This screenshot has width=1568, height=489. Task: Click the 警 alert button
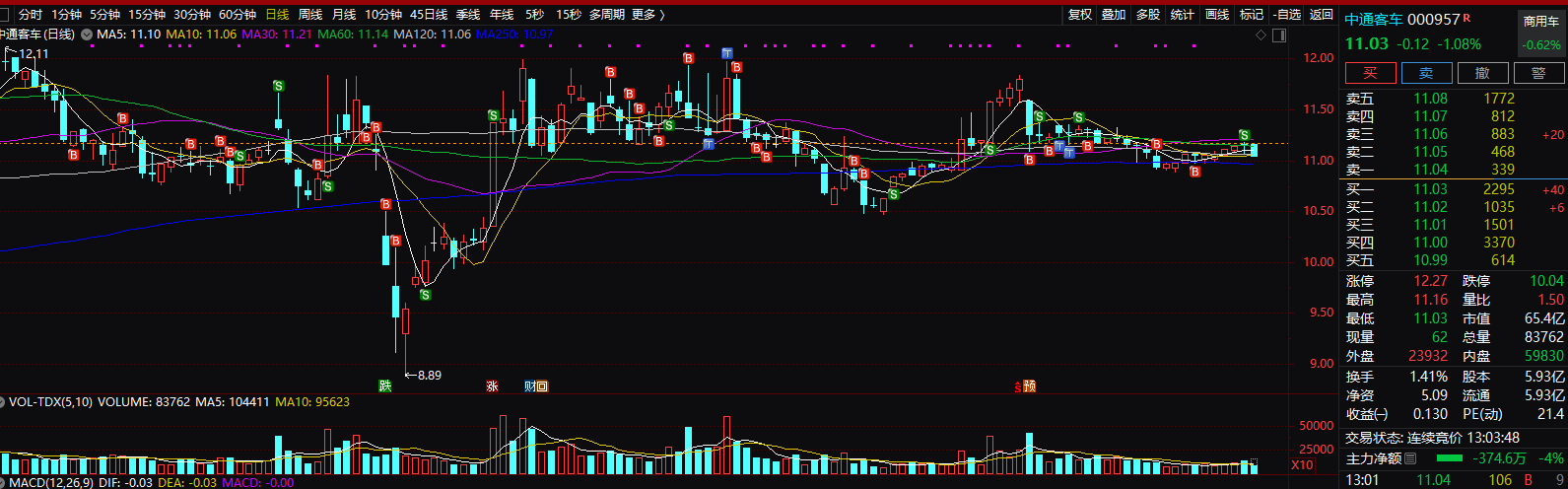click(x=1540, y=73)
